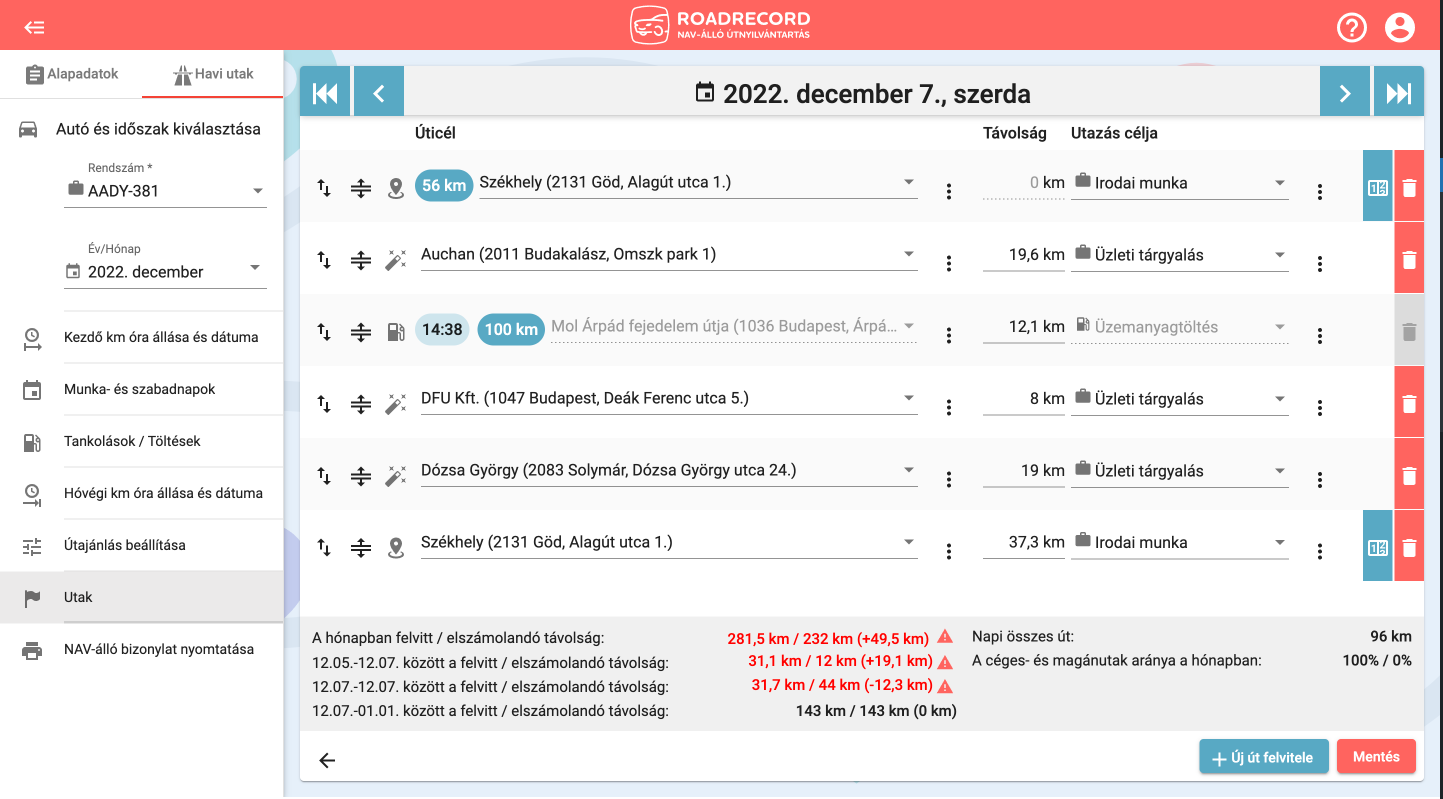Switch to Alapadatok tab
Image resolution: width=1443 pixels, height=799 pixels.
tap(71, 74)
